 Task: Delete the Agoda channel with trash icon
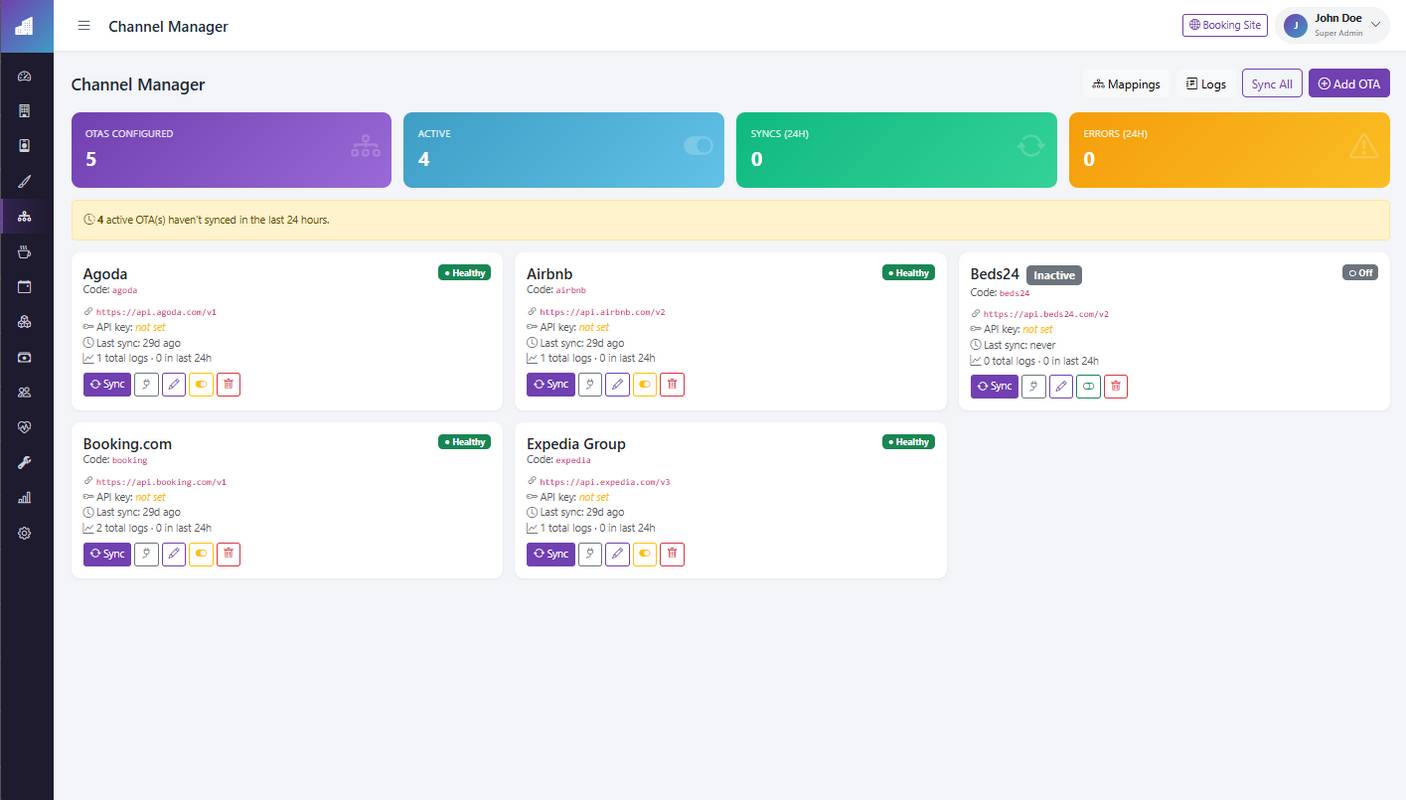tap(228, 384)
